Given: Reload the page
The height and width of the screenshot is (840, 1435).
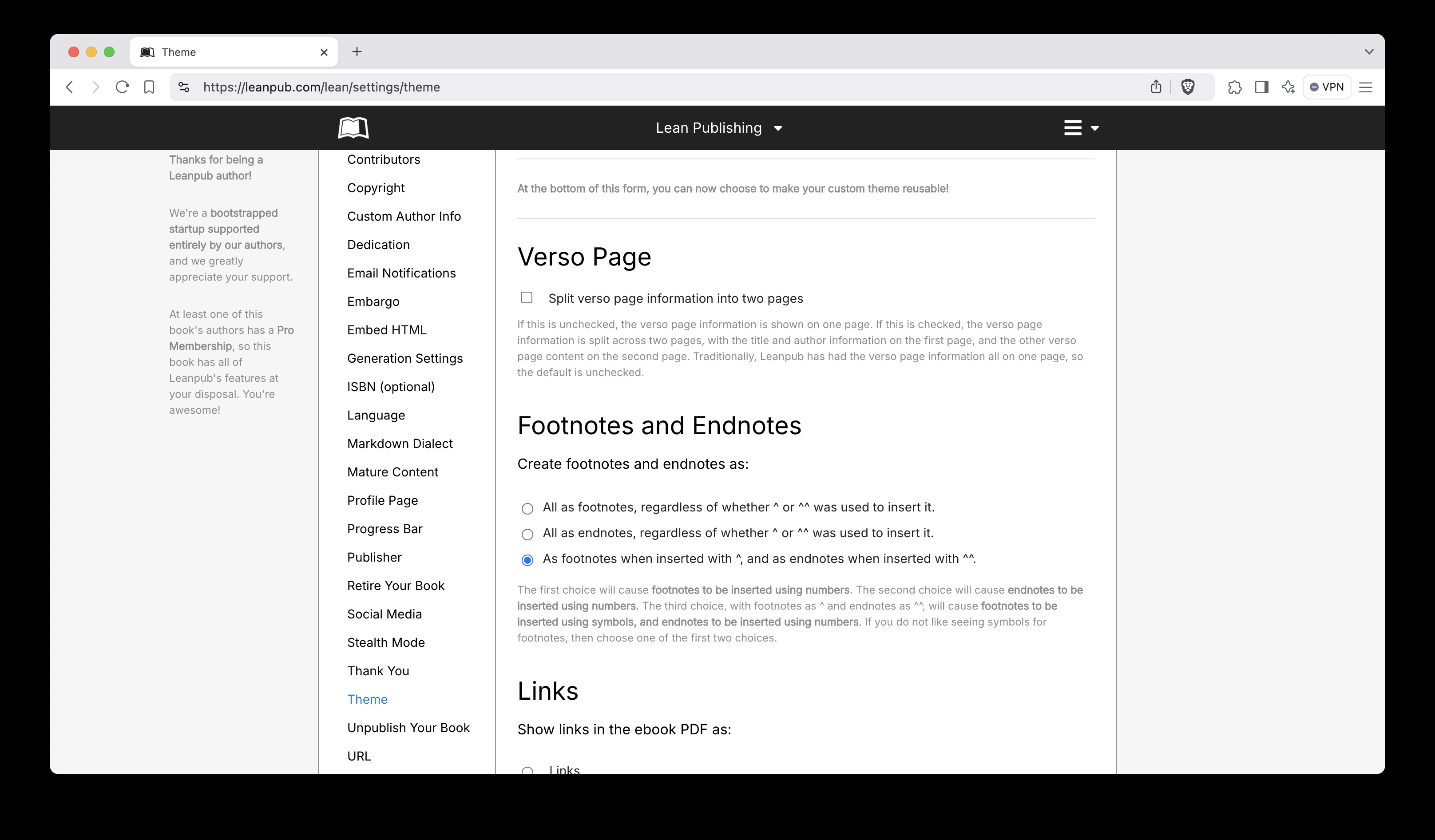Looking at the screenshot, I should 122,87.
